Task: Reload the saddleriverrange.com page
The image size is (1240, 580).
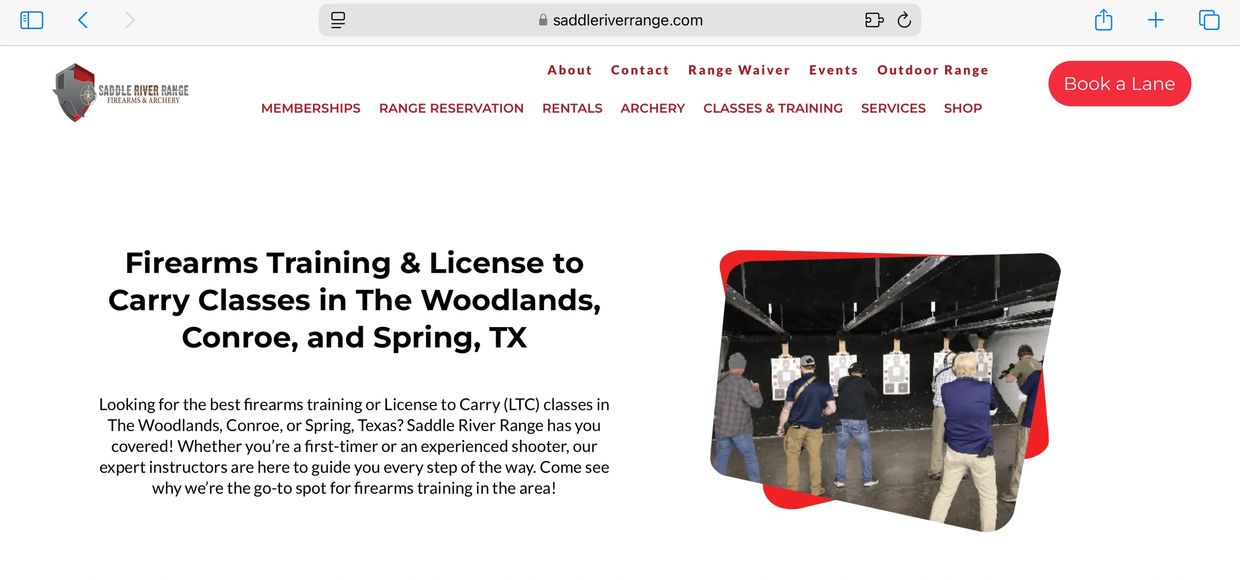Action: click(904, 20)
